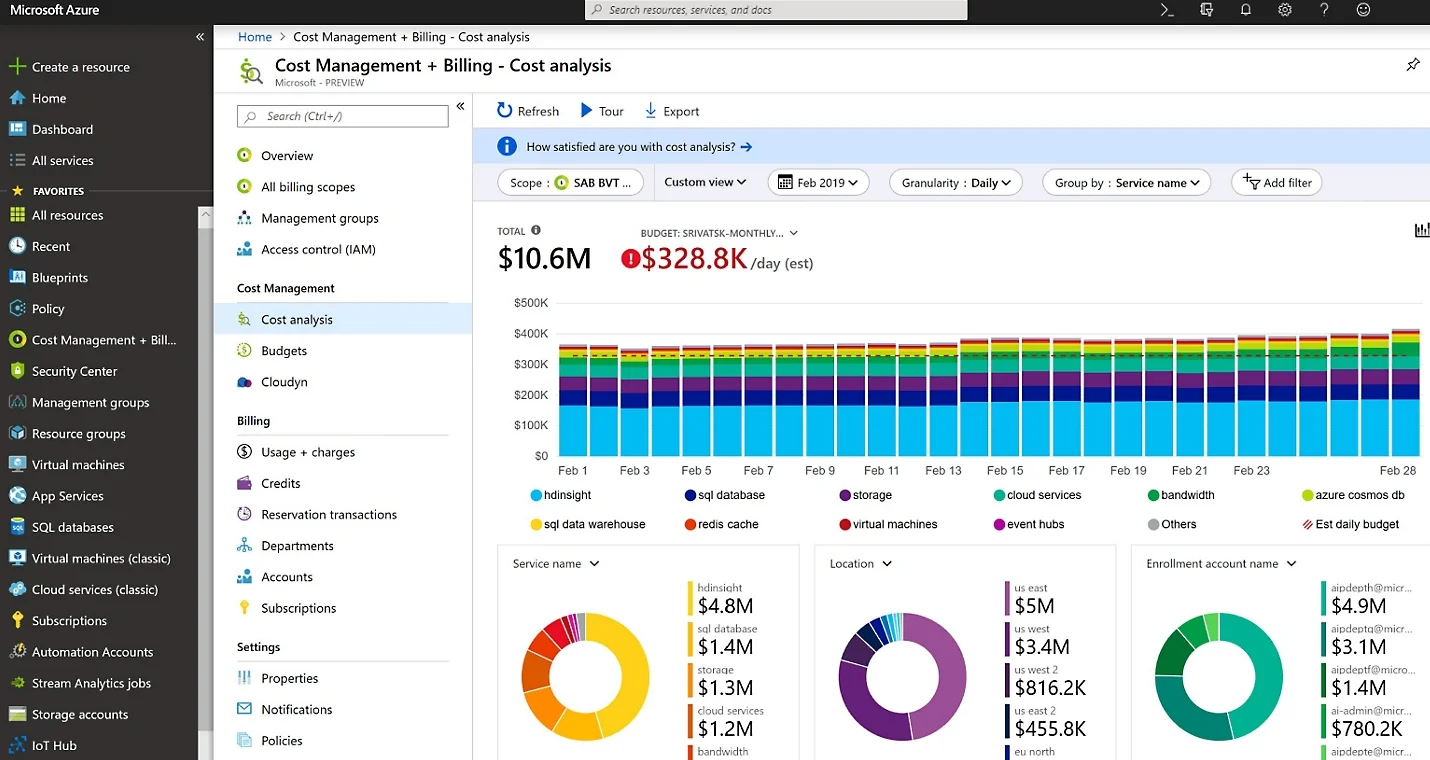Pin the Cost analysis blade
The image size is (1430, 760).
point(1413,65)
